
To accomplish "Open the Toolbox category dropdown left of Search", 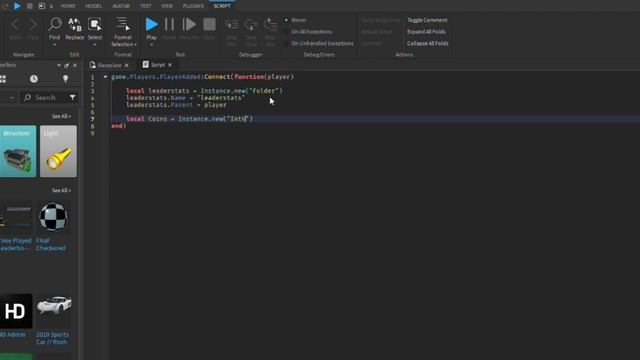I will point(12,98).
